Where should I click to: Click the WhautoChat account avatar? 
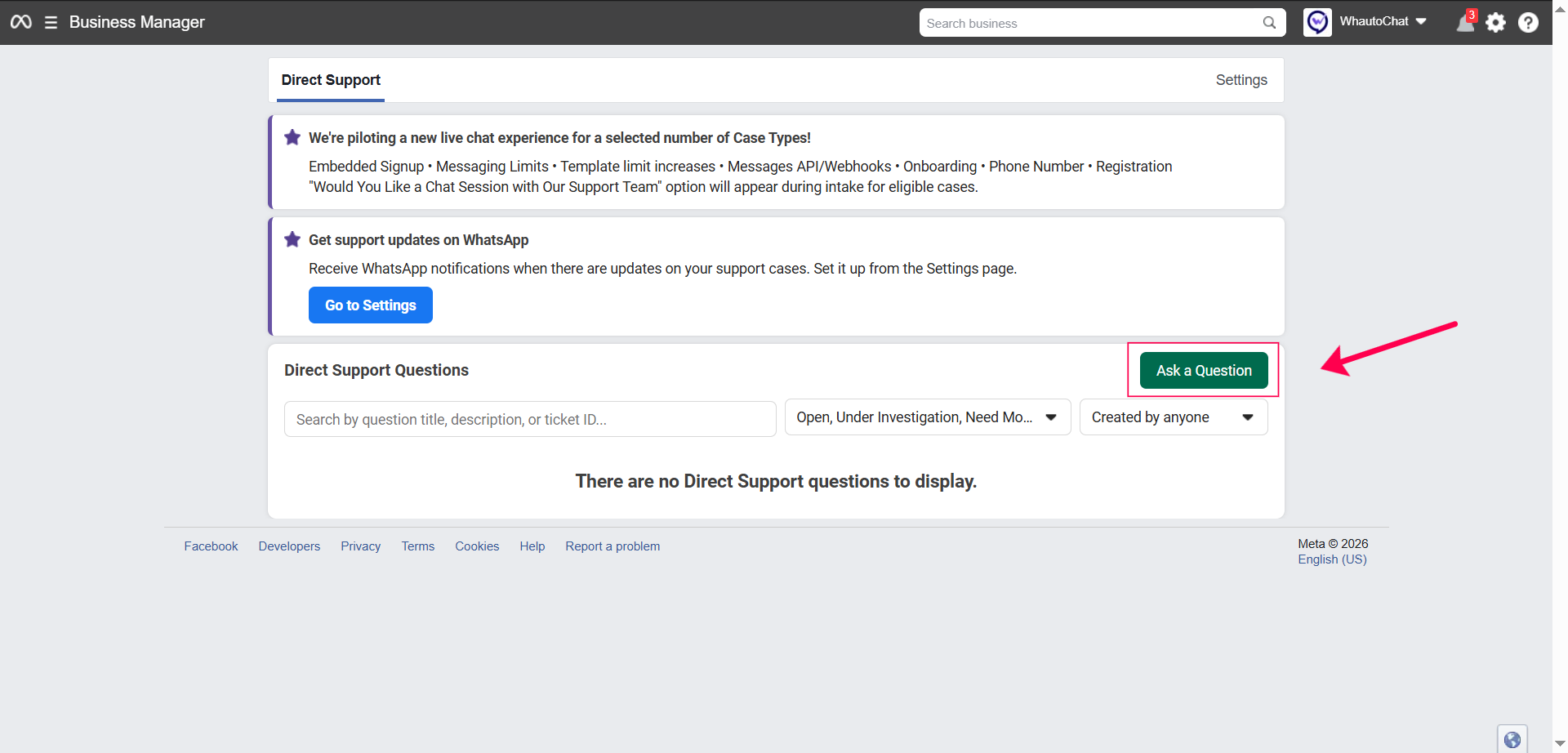1317,22
